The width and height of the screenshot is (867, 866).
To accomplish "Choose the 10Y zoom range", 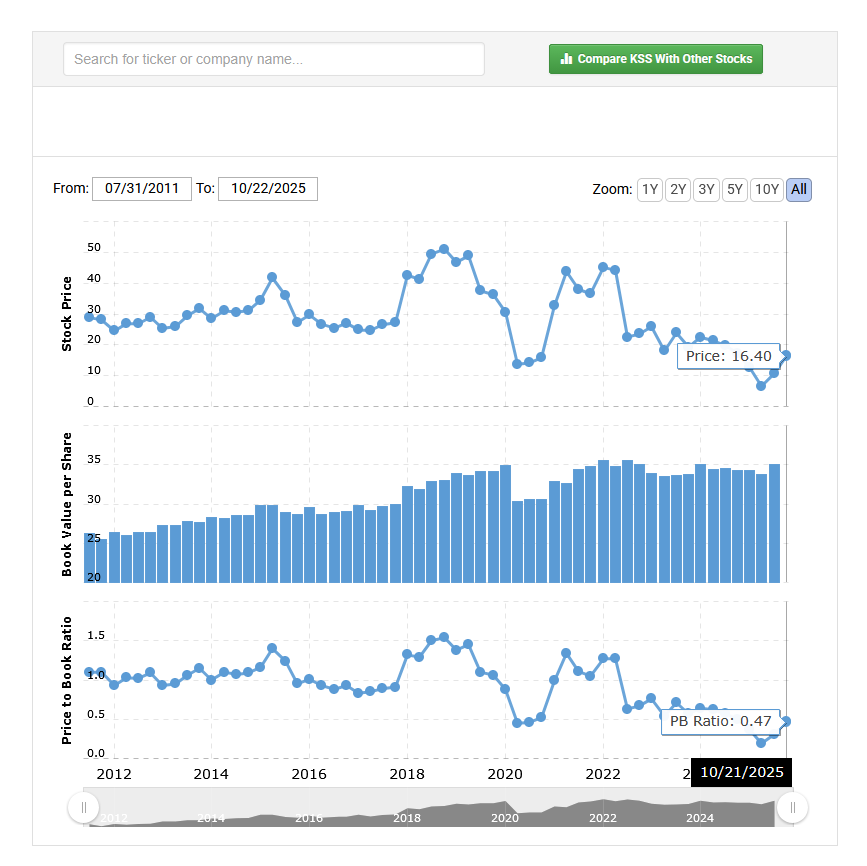I will pyautogui.click(x=766, y=190).
